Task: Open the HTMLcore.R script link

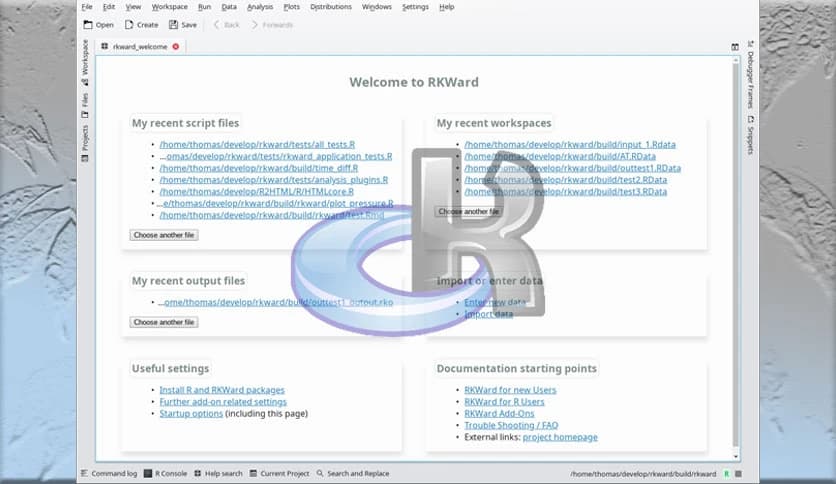Action: [x=256, y=191]
